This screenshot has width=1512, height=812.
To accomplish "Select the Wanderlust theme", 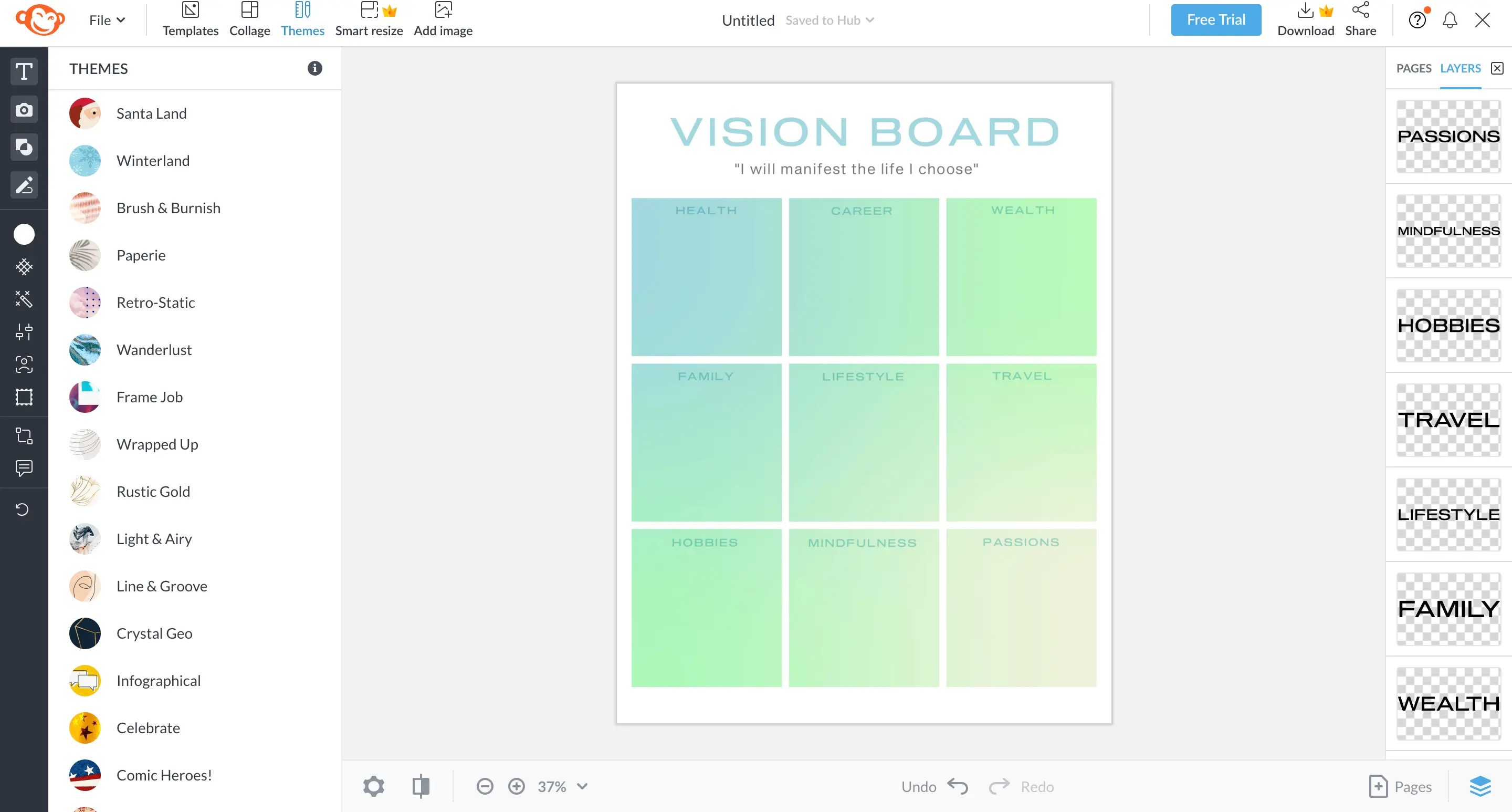I will click(x=154, y=349).
